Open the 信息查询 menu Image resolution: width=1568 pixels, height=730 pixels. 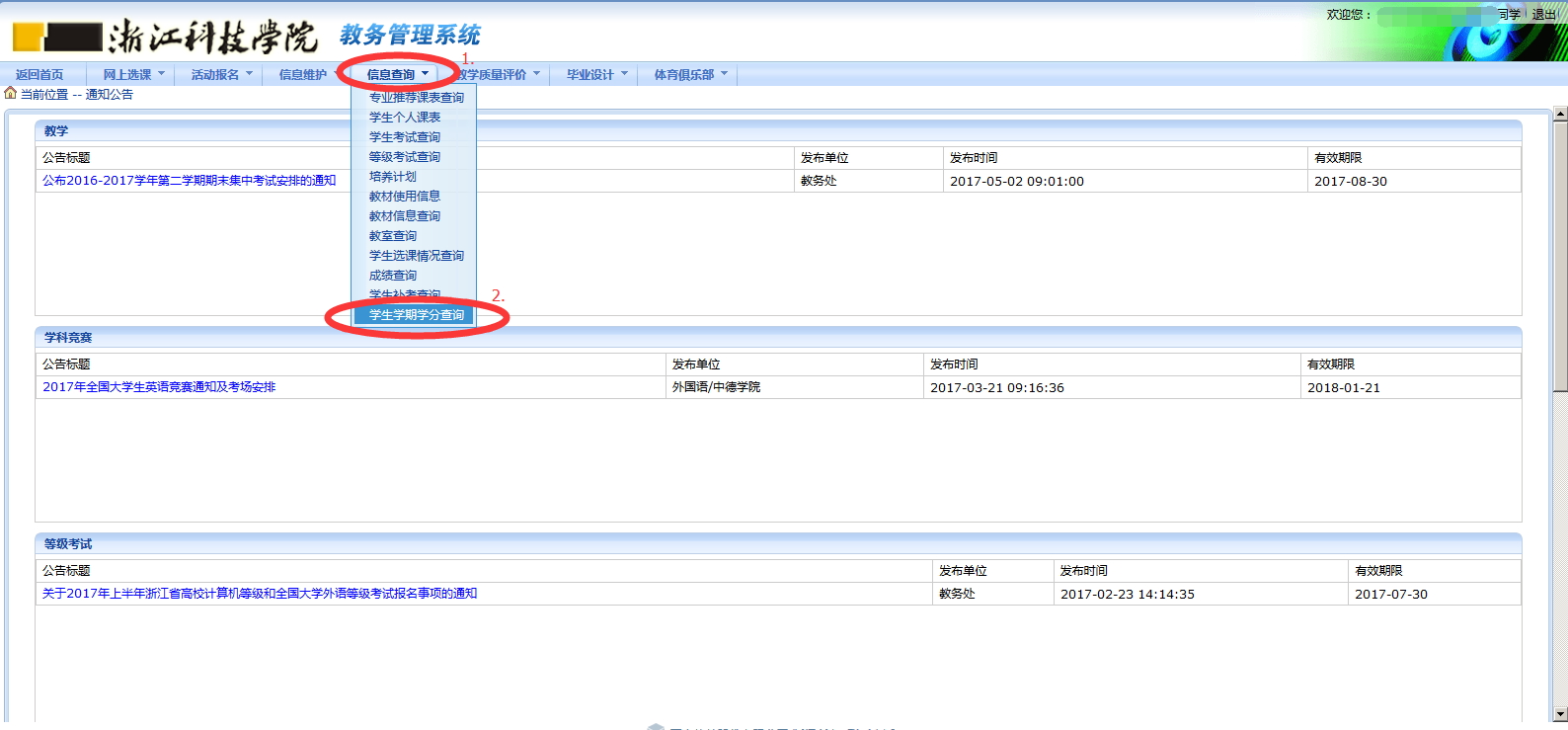click(397, 75)
